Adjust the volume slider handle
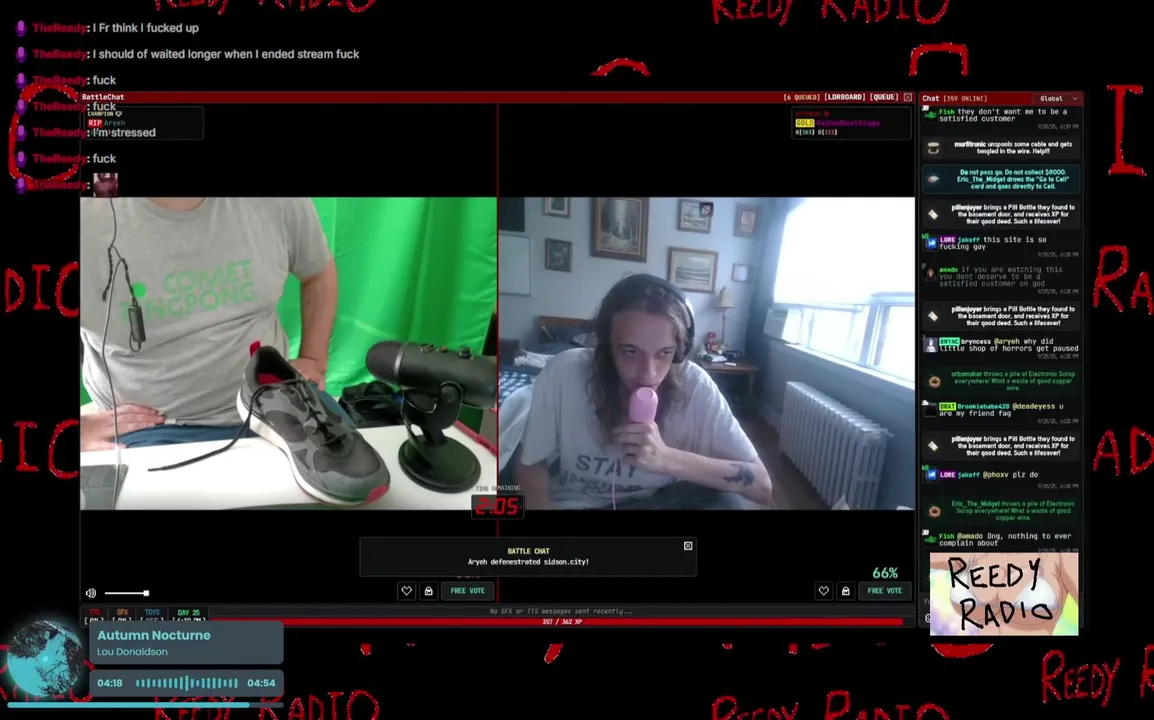The height and width of the screenshot is (720, 1154). pyautogui.click(x=146, y=593)
